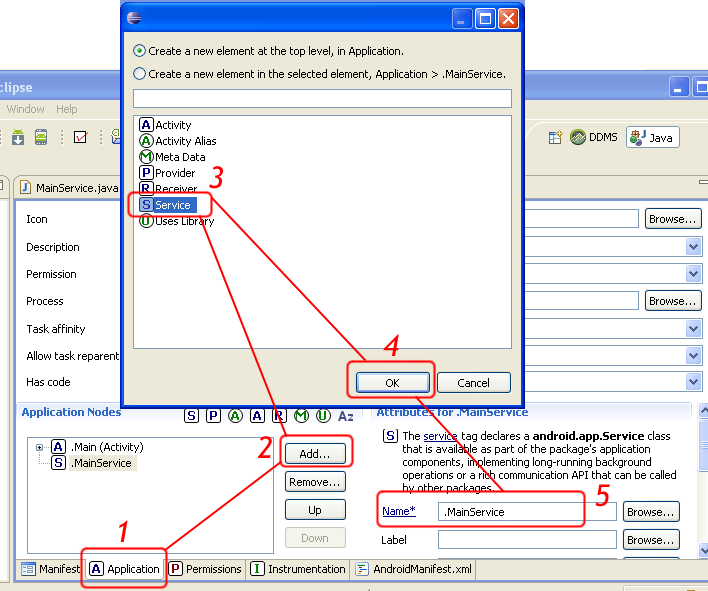
Task: Click the Name* hyperlink label
Action: click(399, 511)
